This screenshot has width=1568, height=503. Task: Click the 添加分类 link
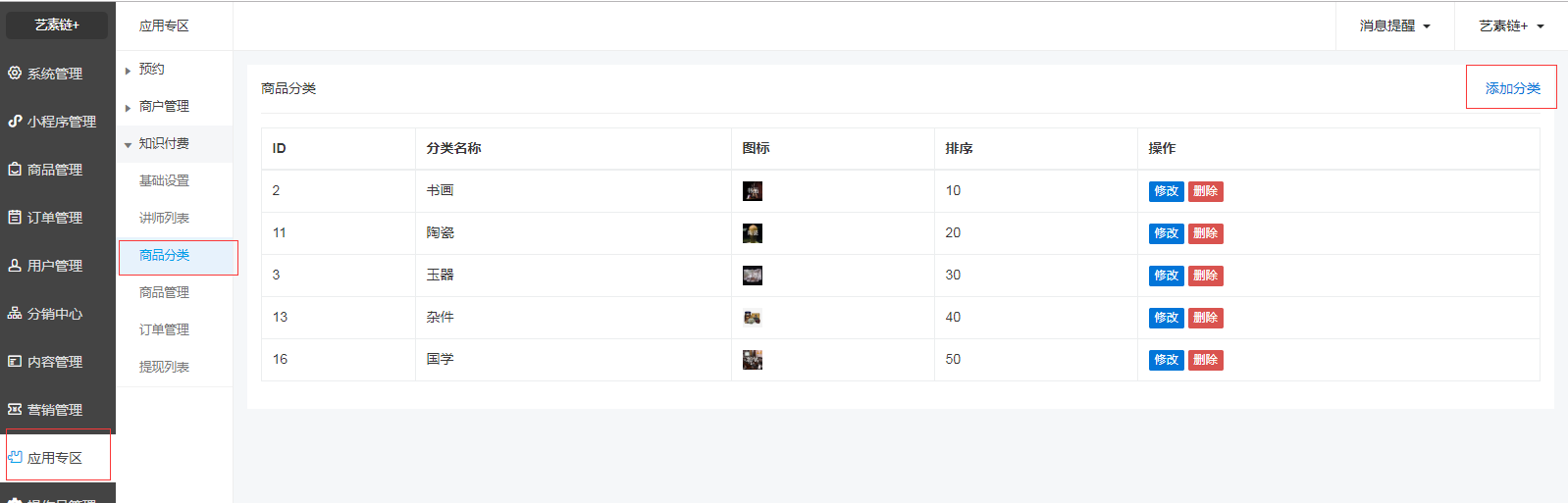(1512, 88)
